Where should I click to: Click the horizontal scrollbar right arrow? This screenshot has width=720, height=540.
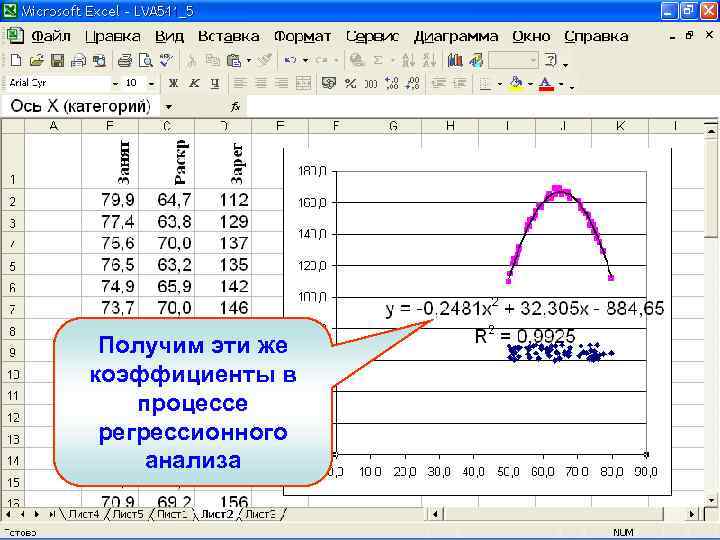(692, 514)
